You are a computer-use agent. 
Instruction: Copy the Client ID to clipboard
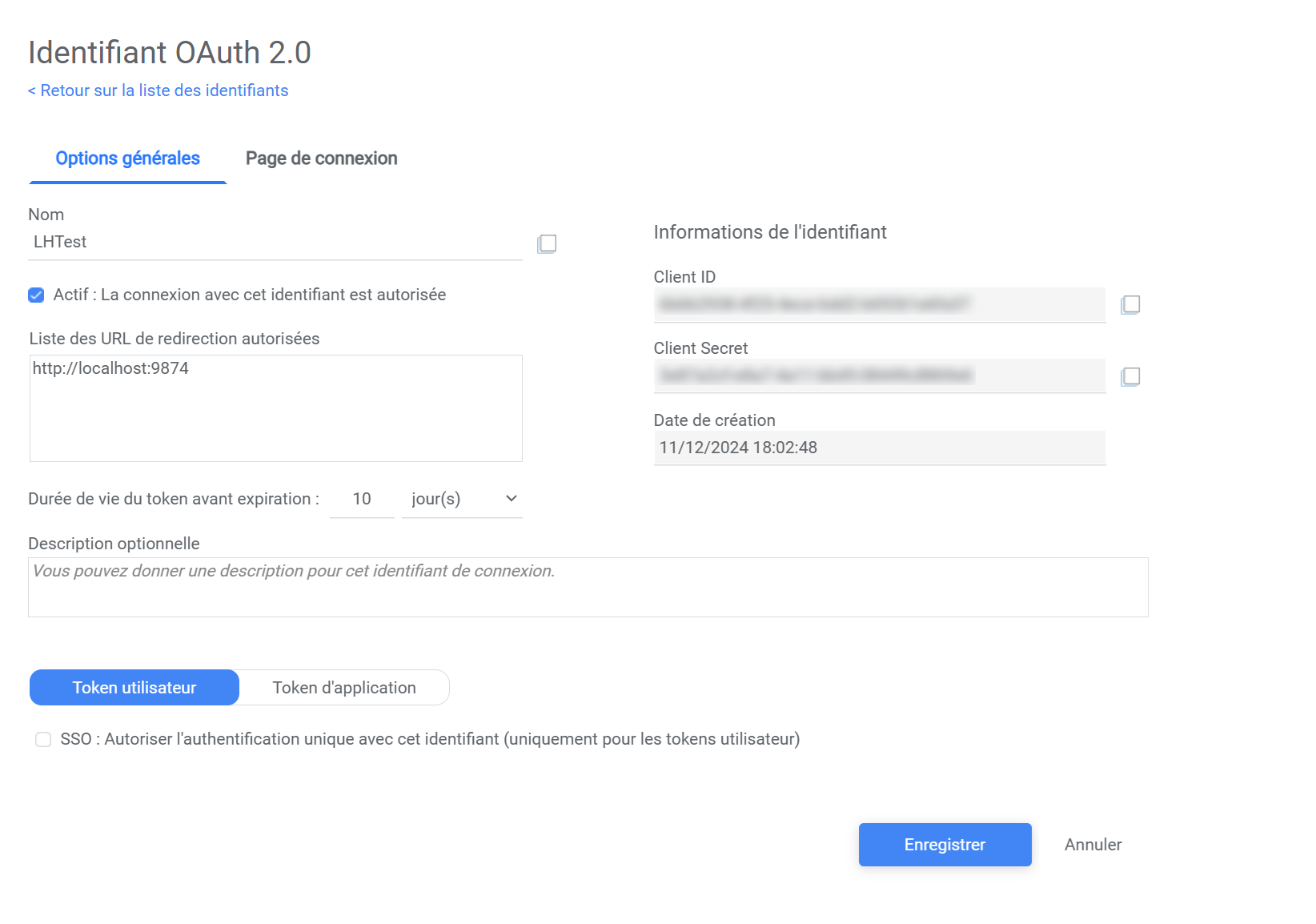click(x=1129, y=305)
